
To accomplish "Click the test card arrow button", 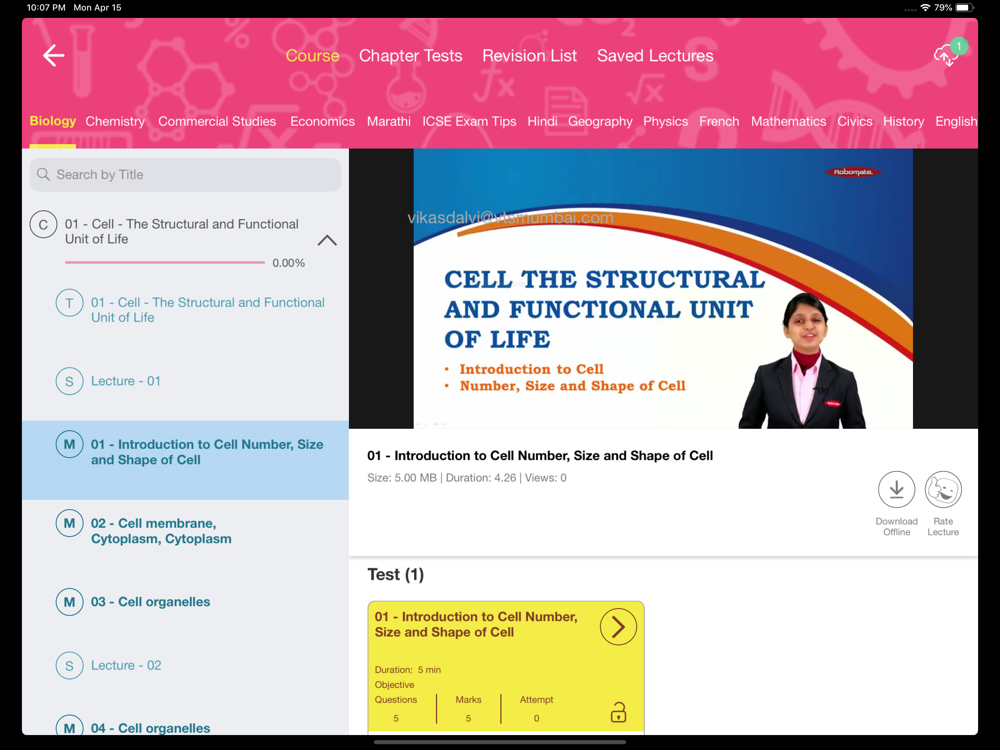I will (x=618, y=627).
